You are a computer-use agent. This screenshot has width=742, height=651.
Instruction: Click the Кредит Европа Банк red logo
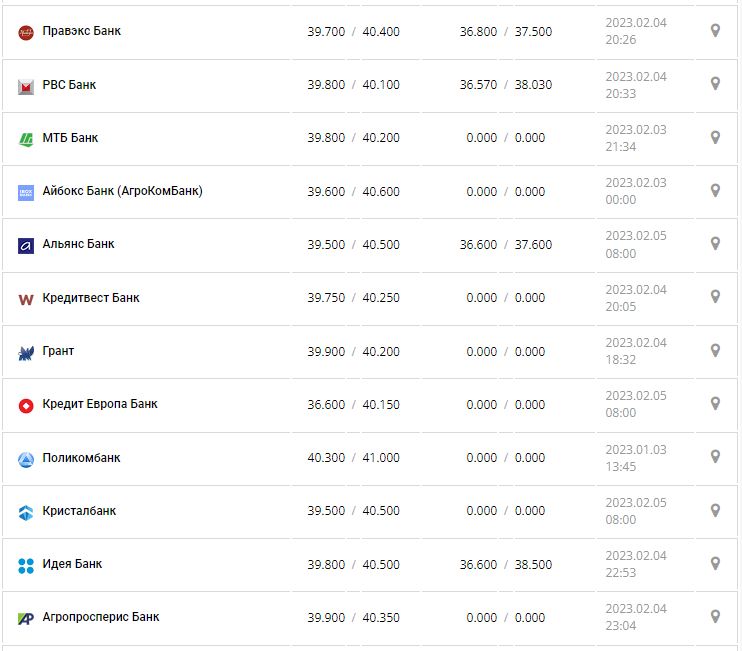click(x=26, y=405)
